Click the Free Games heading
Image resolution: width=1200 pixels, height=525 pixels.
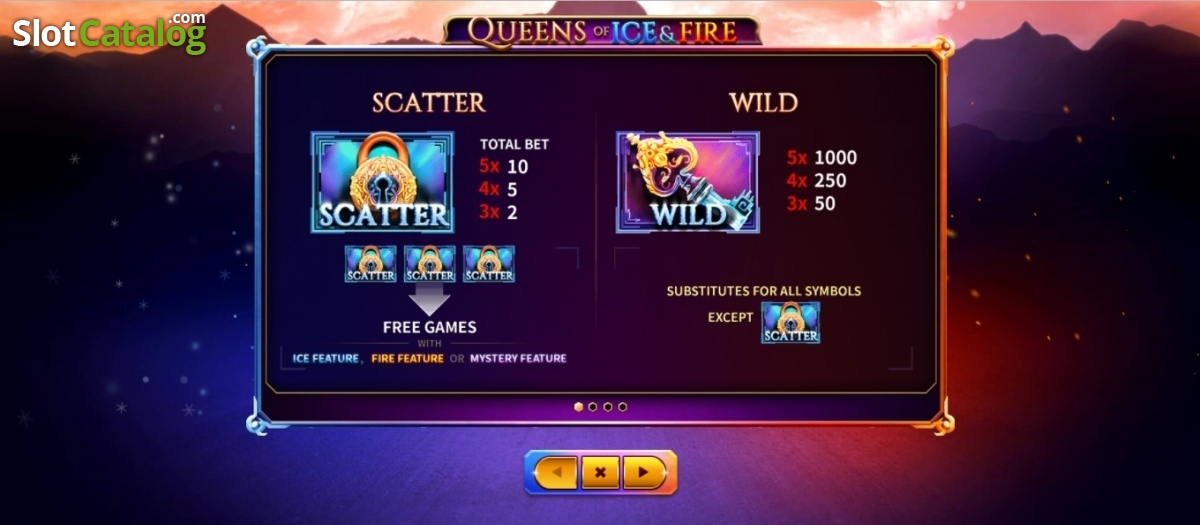430,327
